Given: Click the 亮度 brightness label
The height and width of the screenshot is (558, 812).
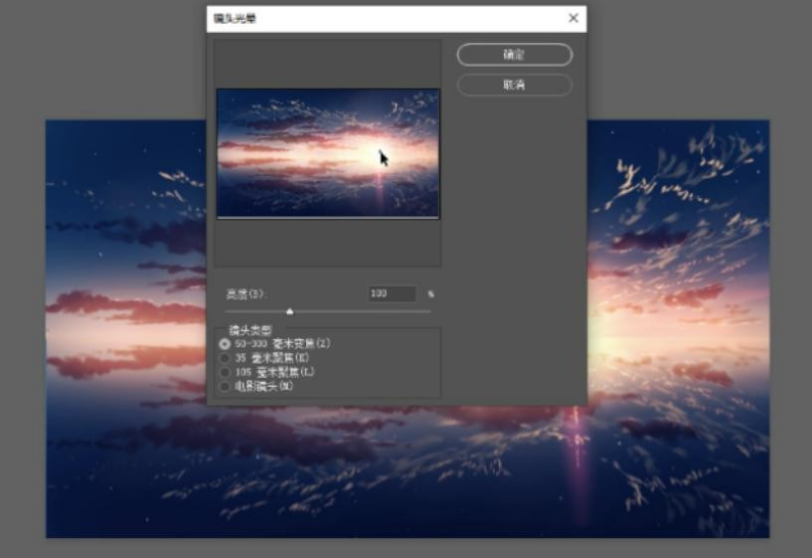Looking at the screenshot, I should 245,294.
